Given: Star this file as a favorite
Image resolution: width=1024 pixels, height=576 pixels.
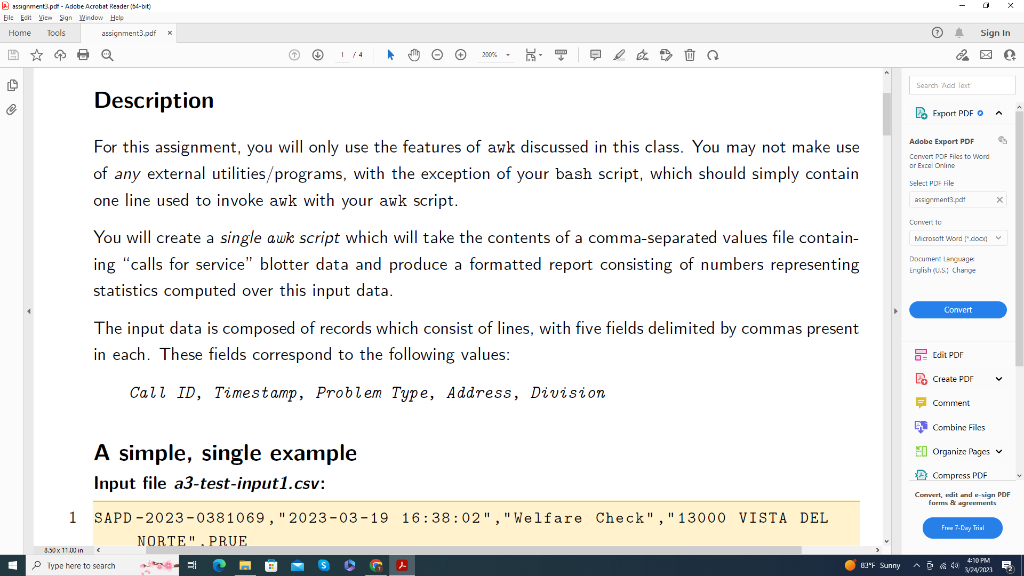Looking at the screenshot, I should (x=37, y=56).
